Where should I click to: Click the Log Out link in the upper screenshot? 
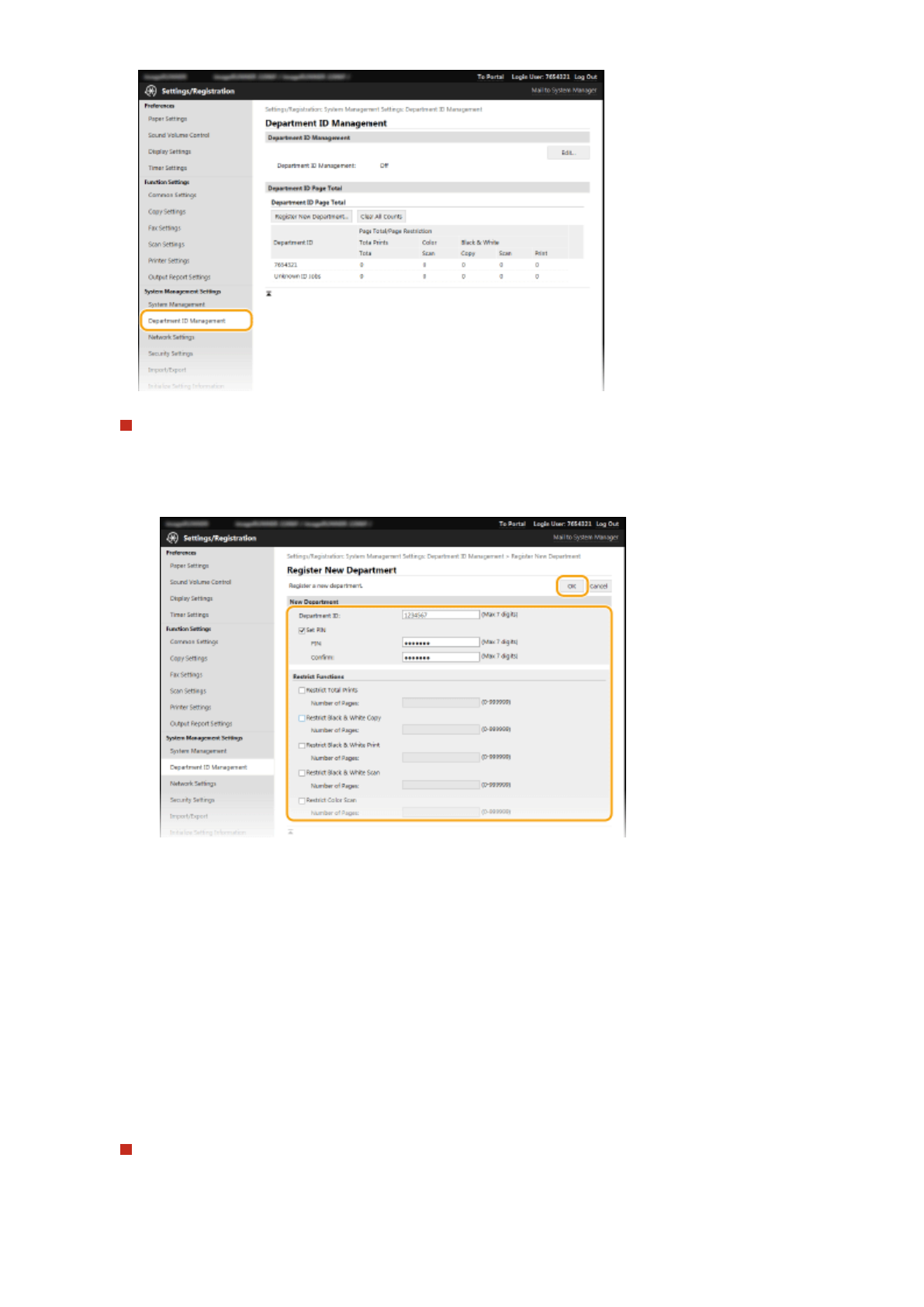586,77
